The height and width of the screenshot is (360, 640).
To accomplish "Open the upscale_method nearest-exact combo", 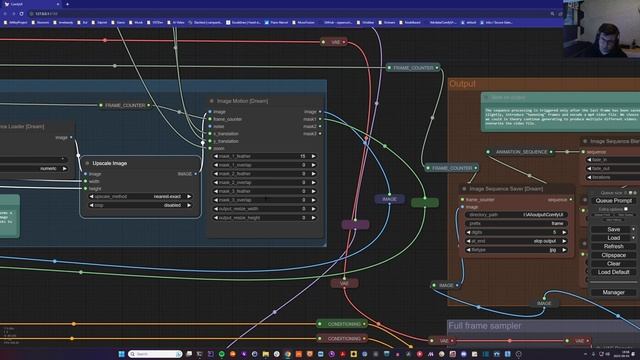I will (x=140, y=196).
